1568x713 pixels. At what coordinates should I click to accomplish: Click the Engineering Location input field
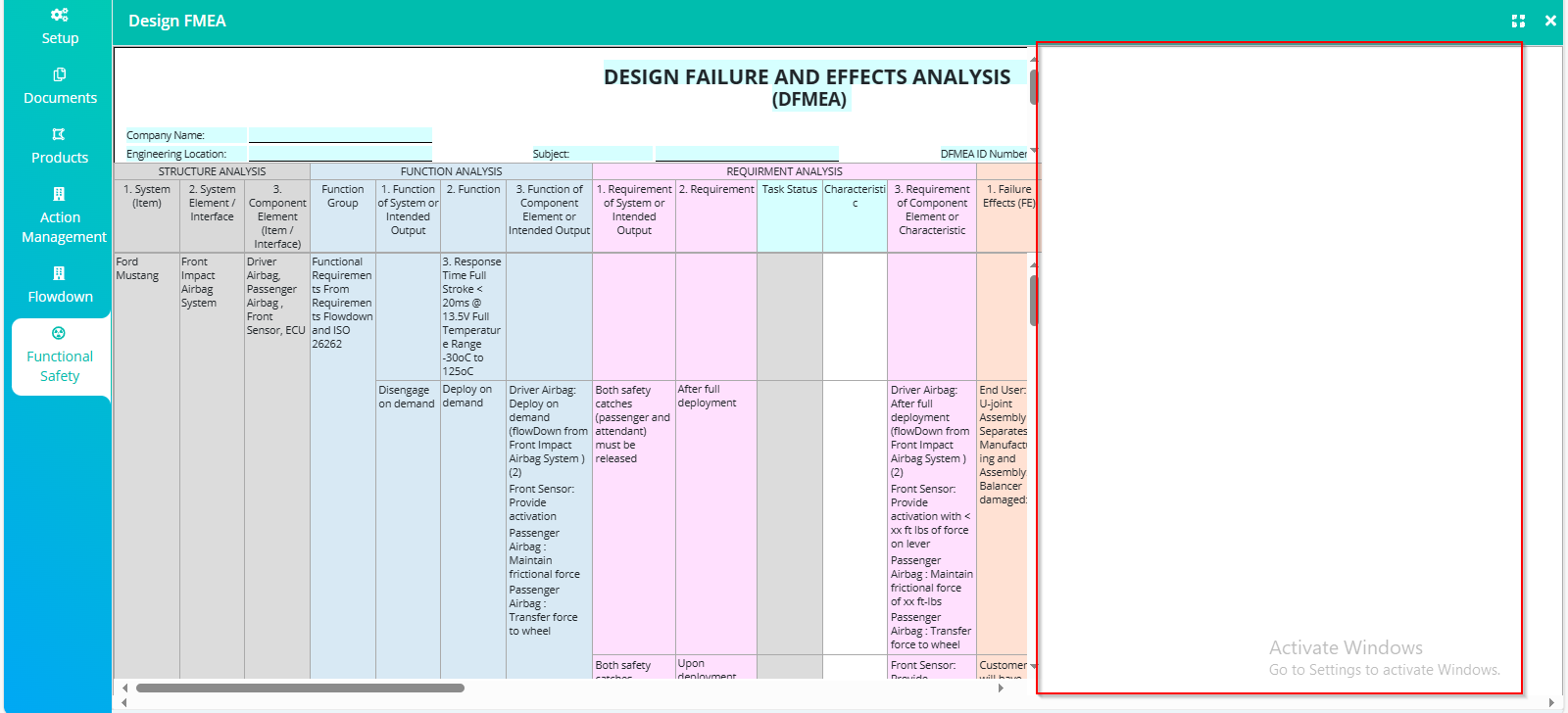340,154
